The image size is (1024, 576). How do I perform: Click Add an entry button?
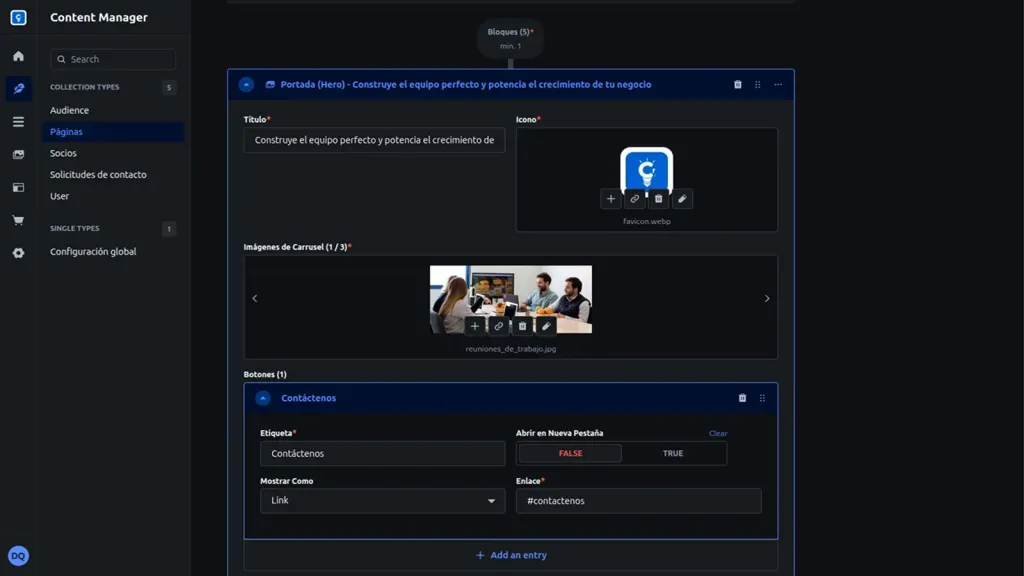tap(511, 555)
